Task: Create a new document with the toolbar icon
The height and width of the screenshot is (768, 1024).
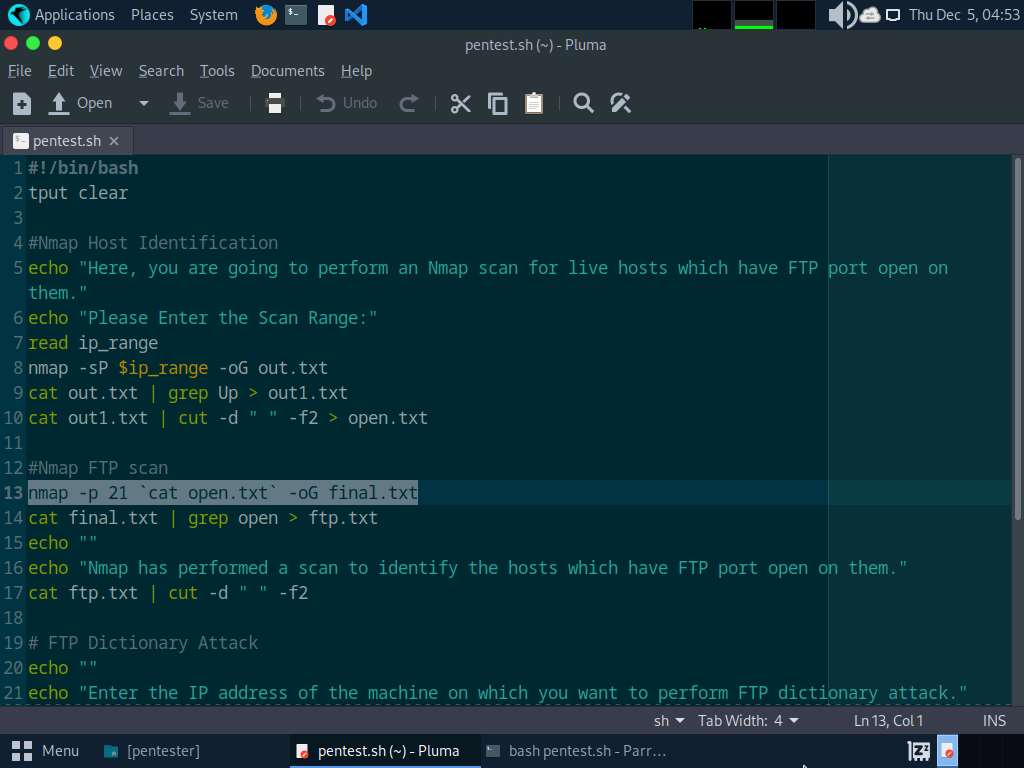Action: (x=22, y=103)
